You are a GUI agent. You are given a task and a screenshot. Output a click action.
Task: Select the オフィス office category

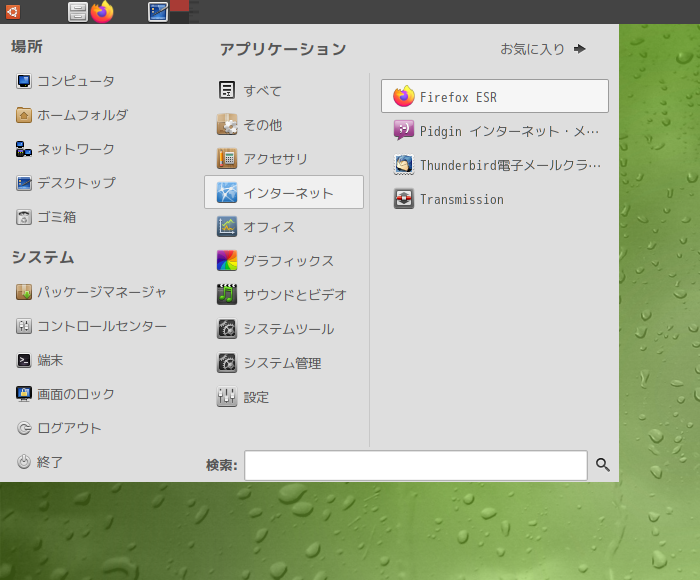[x=284, y=227]
